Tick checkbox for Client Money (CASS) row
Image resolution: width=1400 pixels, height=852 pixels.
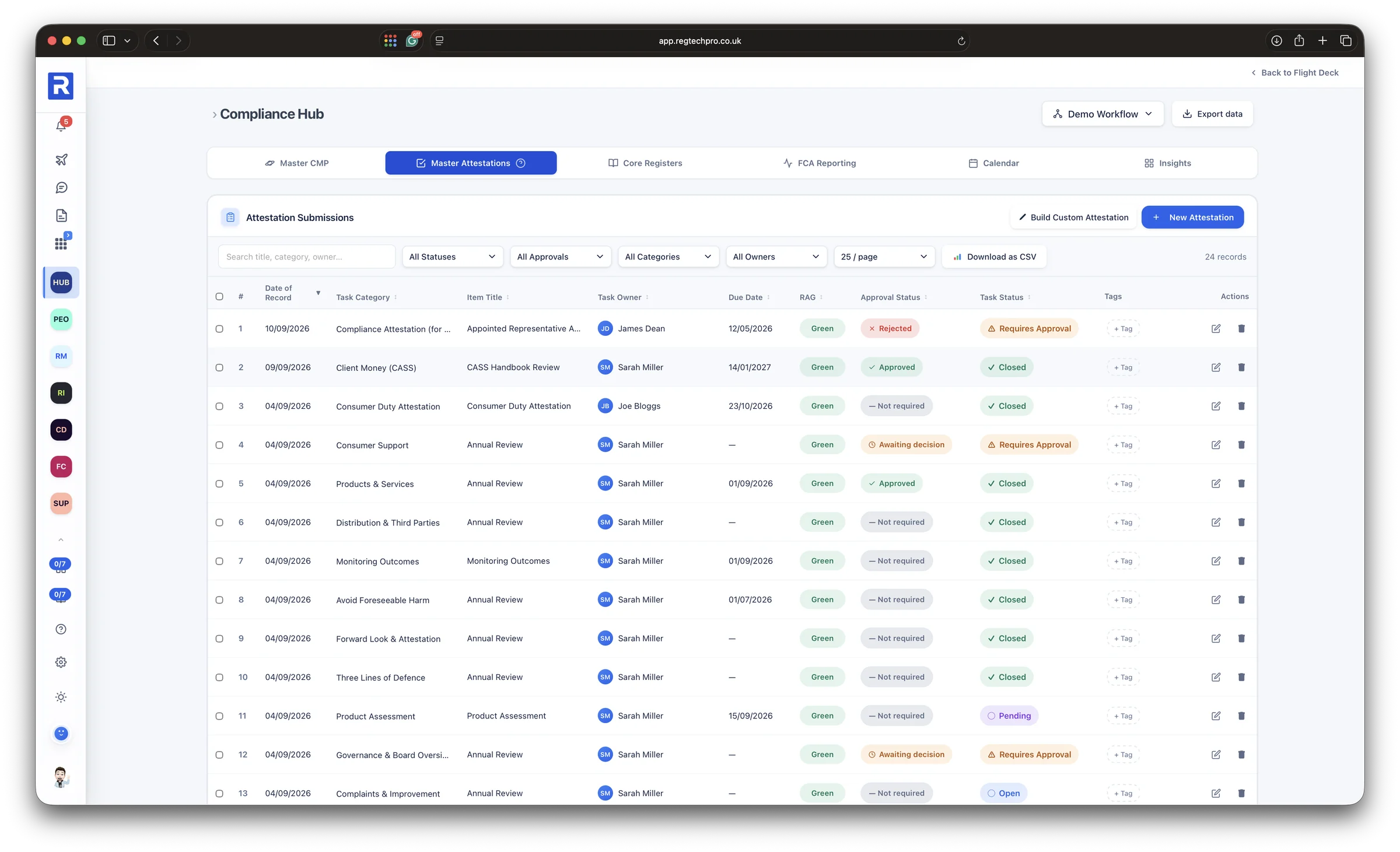[x=219, y=367]
